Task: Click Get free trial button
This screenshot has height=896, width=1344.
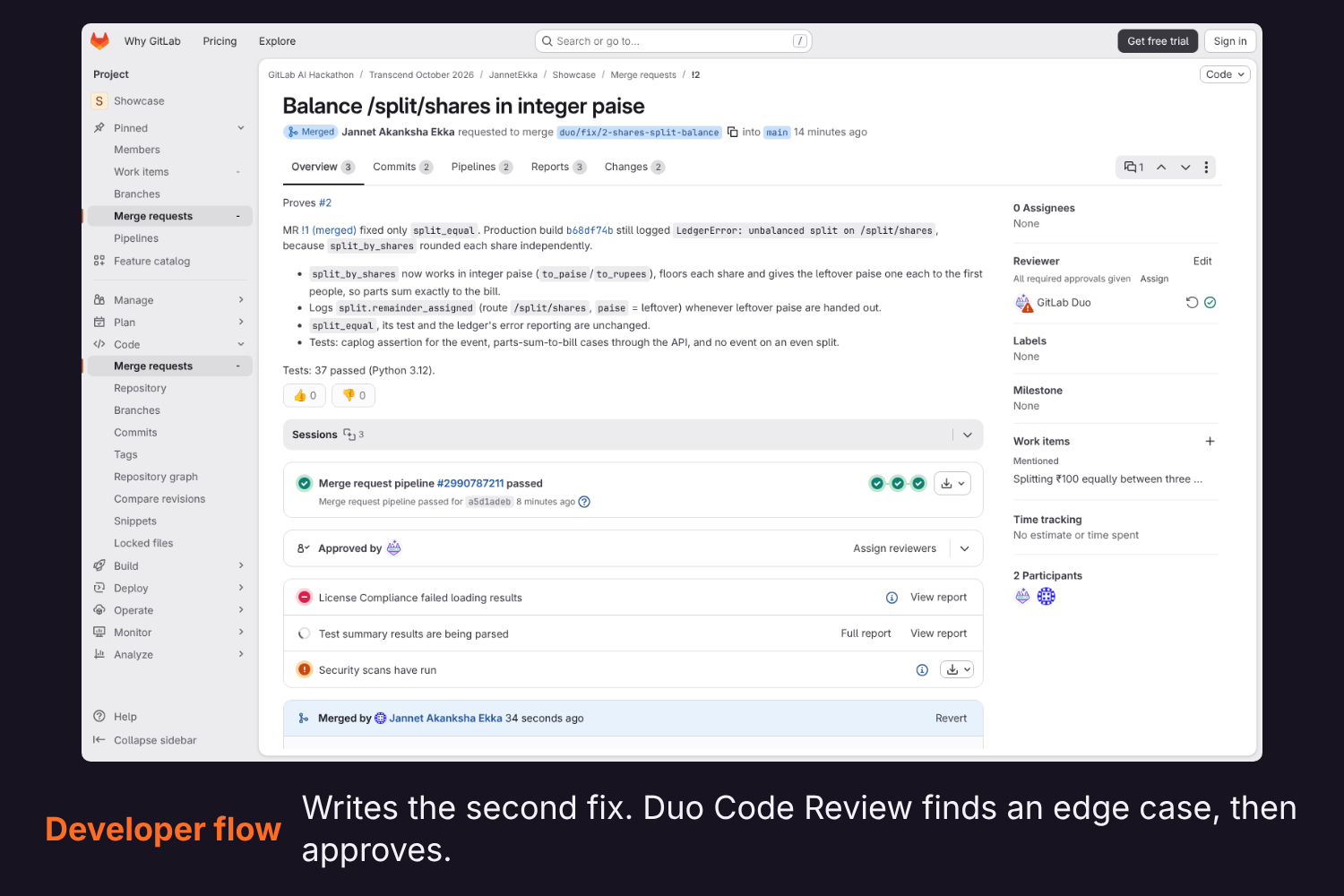Action: 1158,41
